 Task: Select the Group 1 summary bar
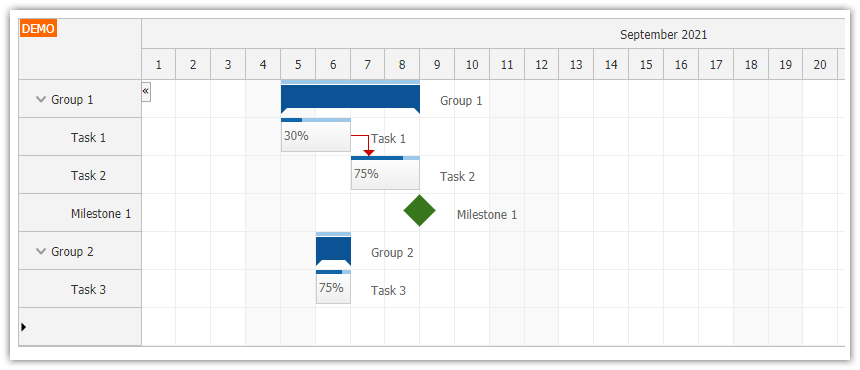(350, 97)
